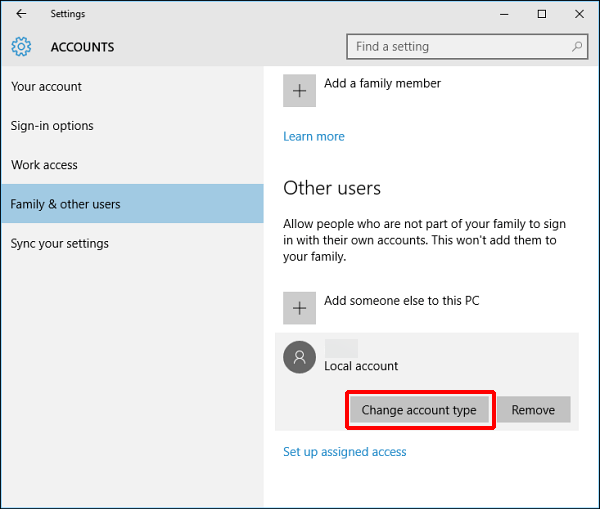Go to Sign-in options
The height and width of the screenshot is (509, 600).
52,126
